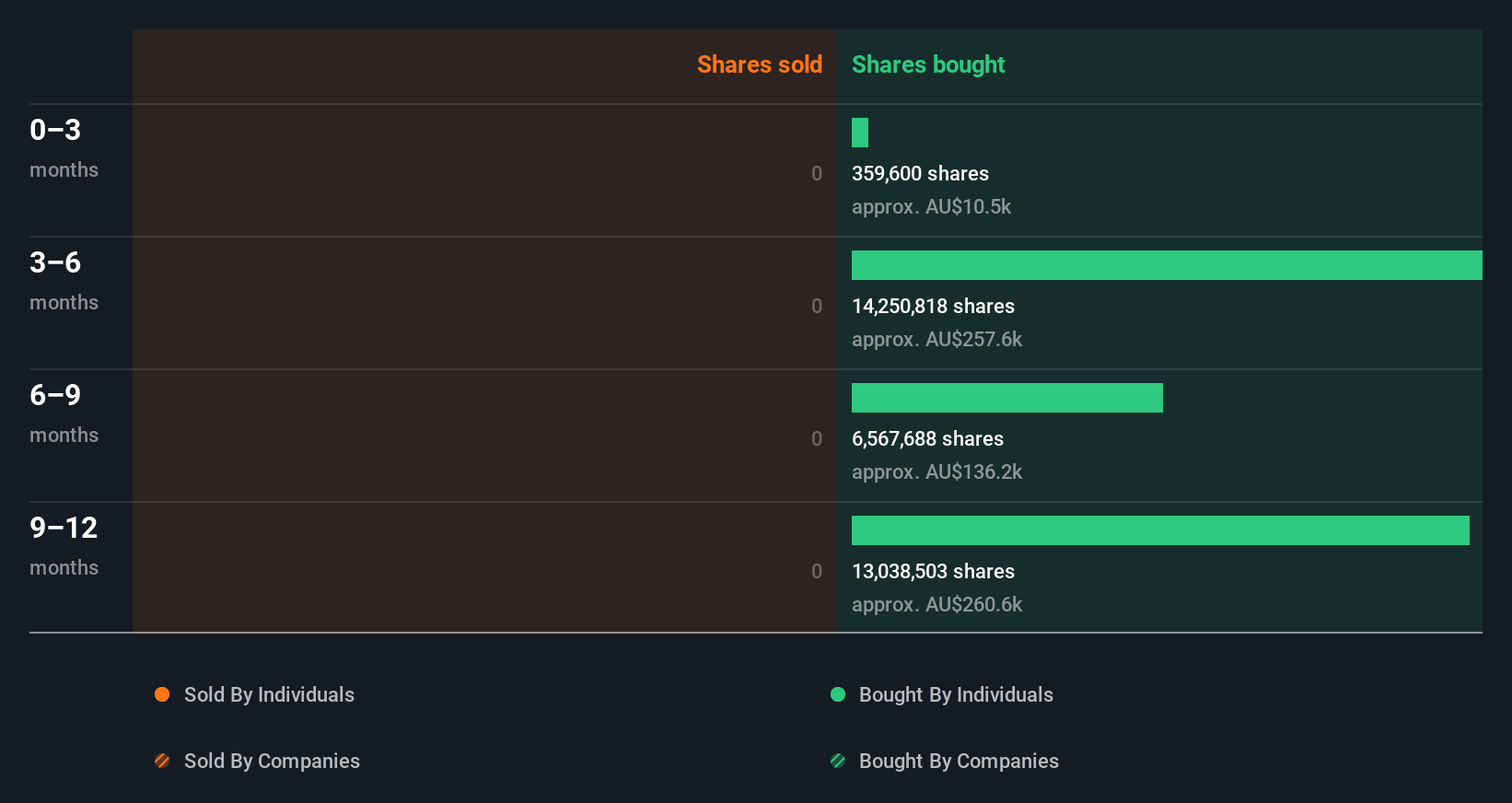Toggle the Bought By Individuals legend label
1512x803 pixels.
click(956, 694)
